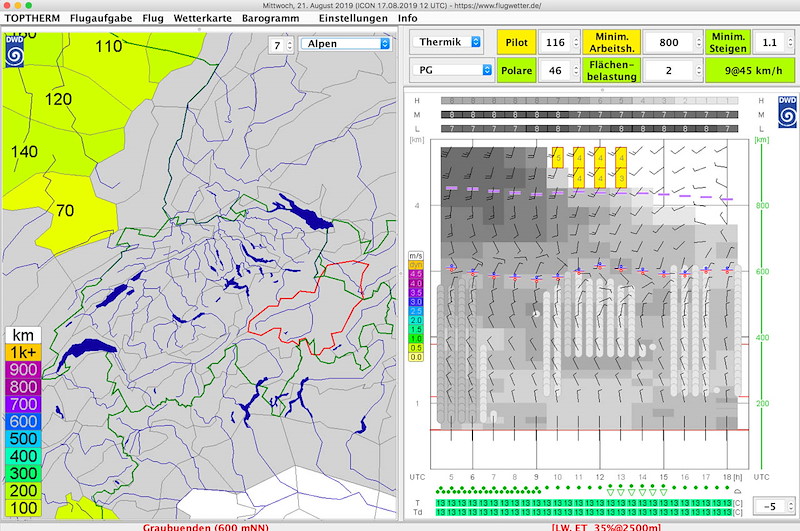
Task: Click the 100 km legend swatch
Action: (23, 508)
